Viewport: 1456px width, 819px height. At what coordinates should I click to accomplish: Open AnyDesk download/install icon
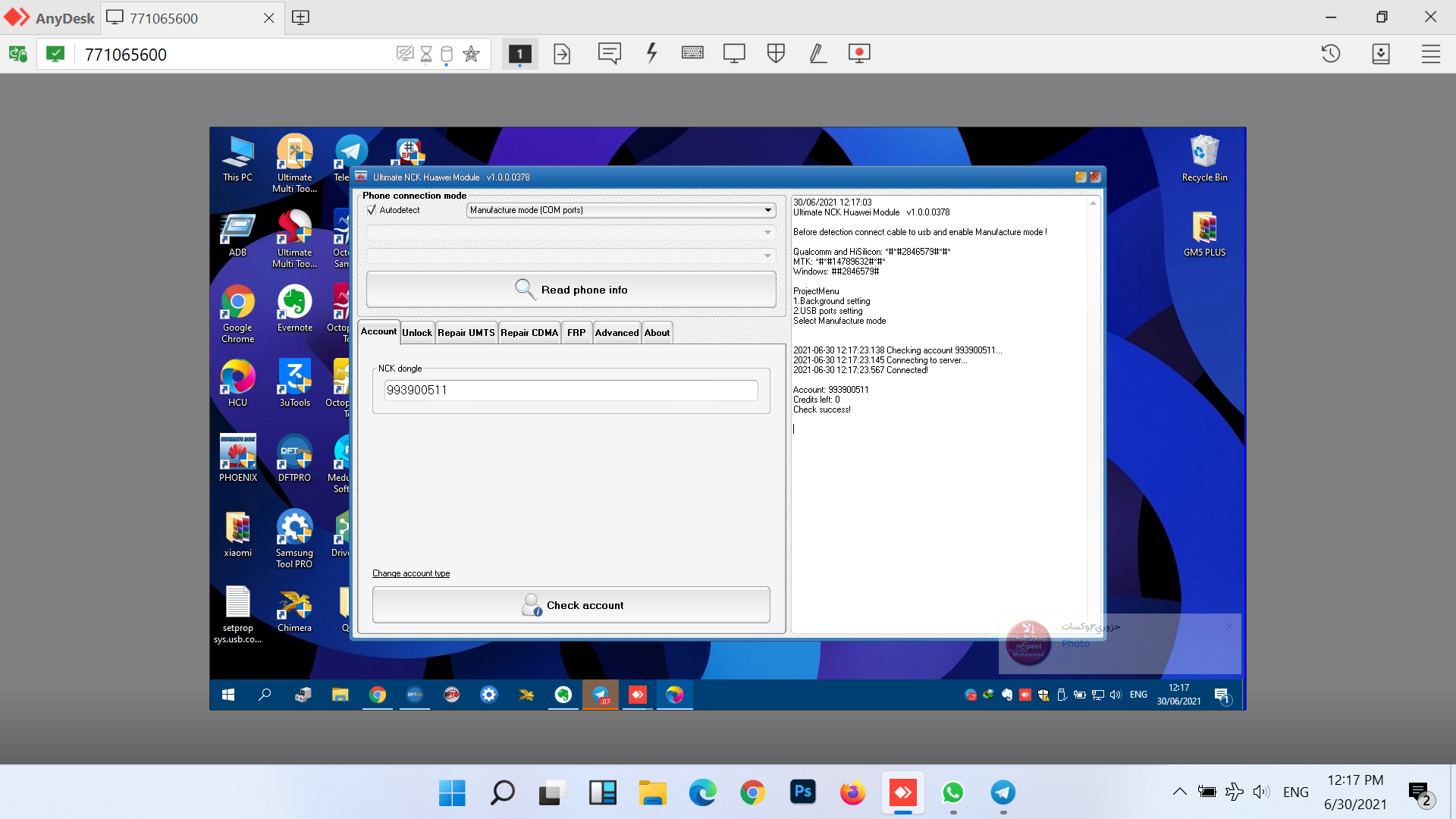(x=1381, y=54)
